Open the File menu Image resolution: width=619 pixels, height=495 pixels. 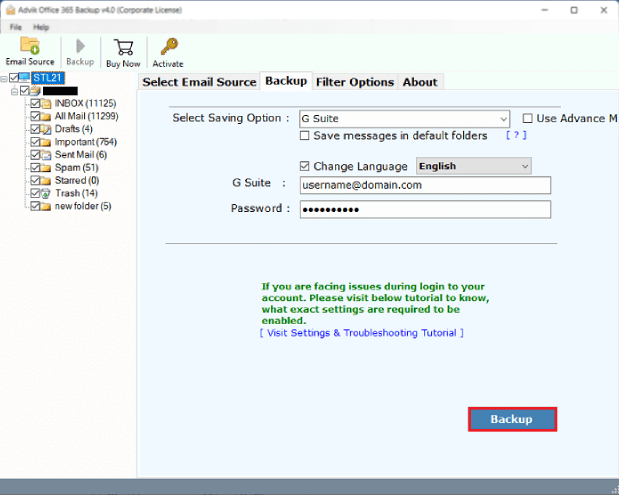(x=16, y=27)
